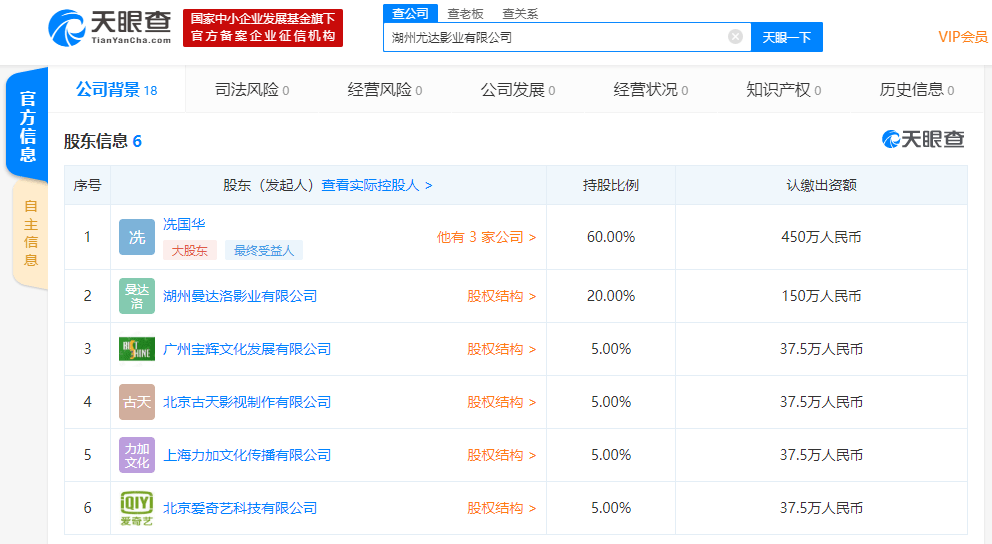Expand 他有 3 家公司 for 冼国华
Viewport: 992px width, 544px height.
pyautogui.click(x=486, y=237)
